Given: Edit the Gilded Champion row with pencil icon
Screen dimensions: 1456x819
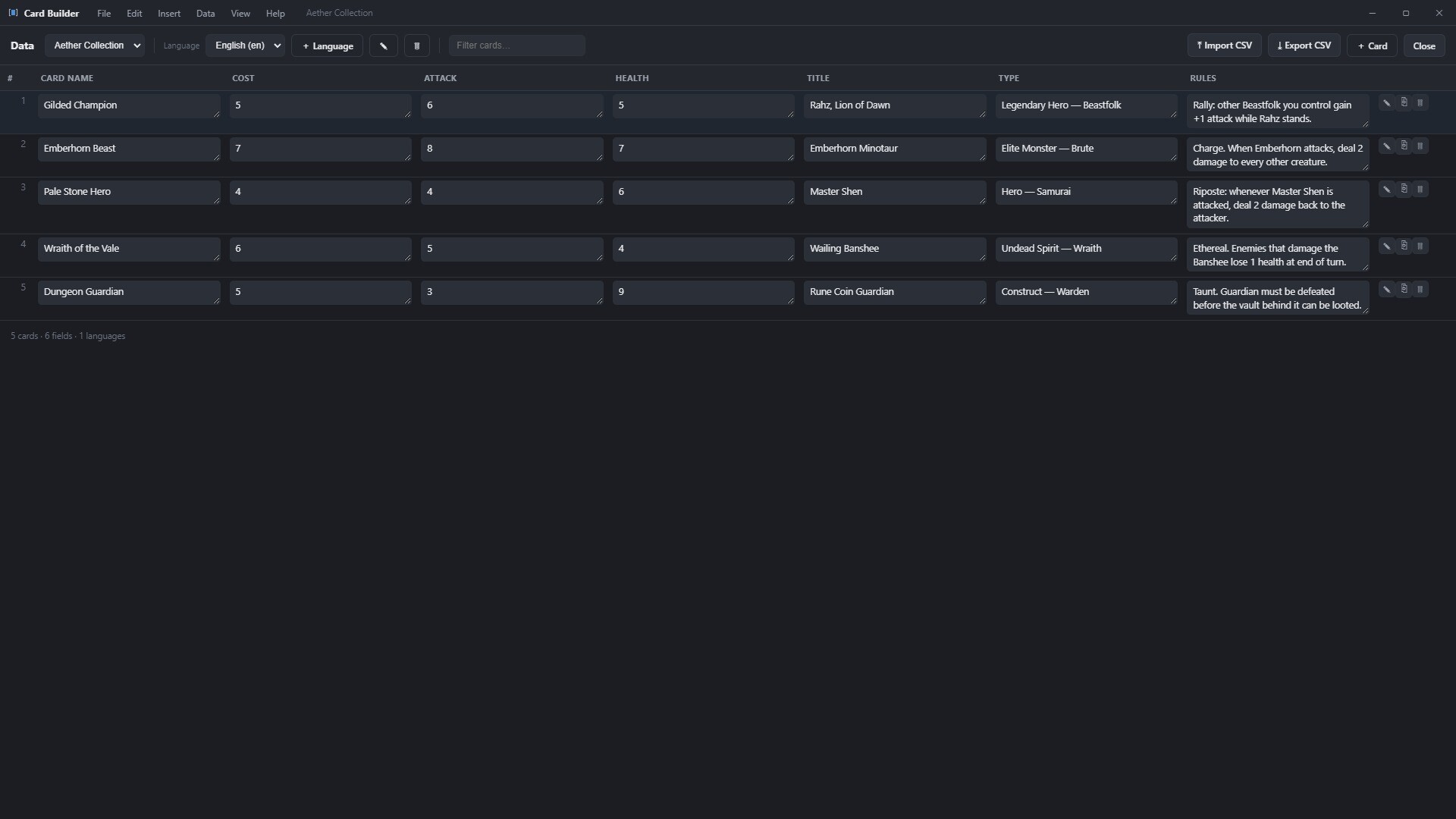Looking at the screenshot, I should [1386, 102].
